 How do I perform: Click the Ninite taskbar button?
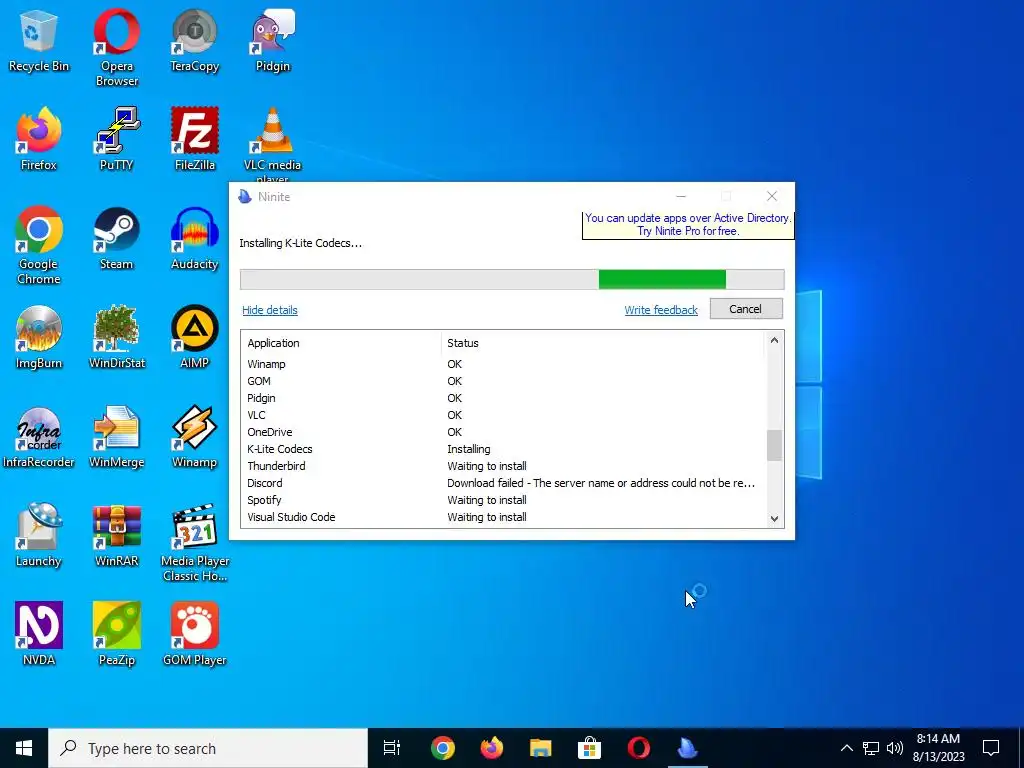pos(687,748)
